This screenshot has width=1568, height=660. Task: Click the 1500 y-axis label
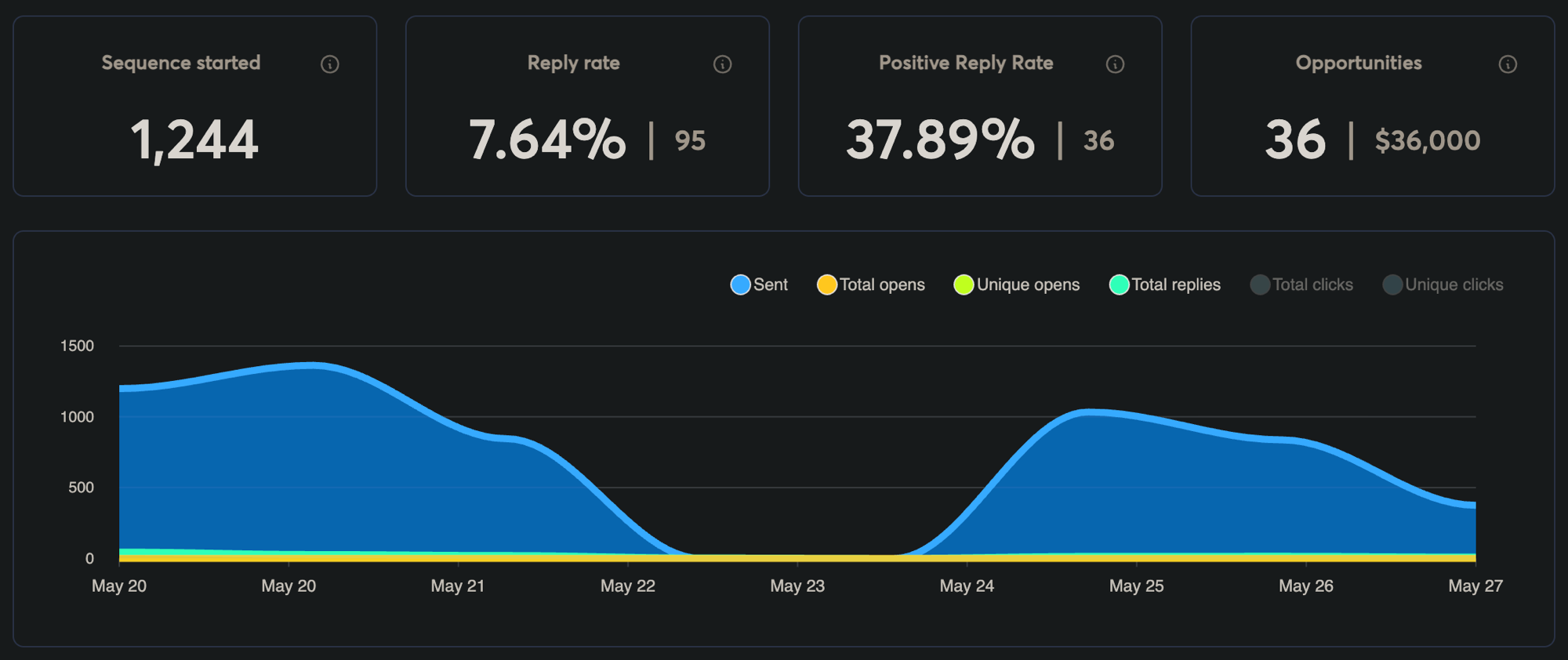pyautogui.click(x=77, y=346)
